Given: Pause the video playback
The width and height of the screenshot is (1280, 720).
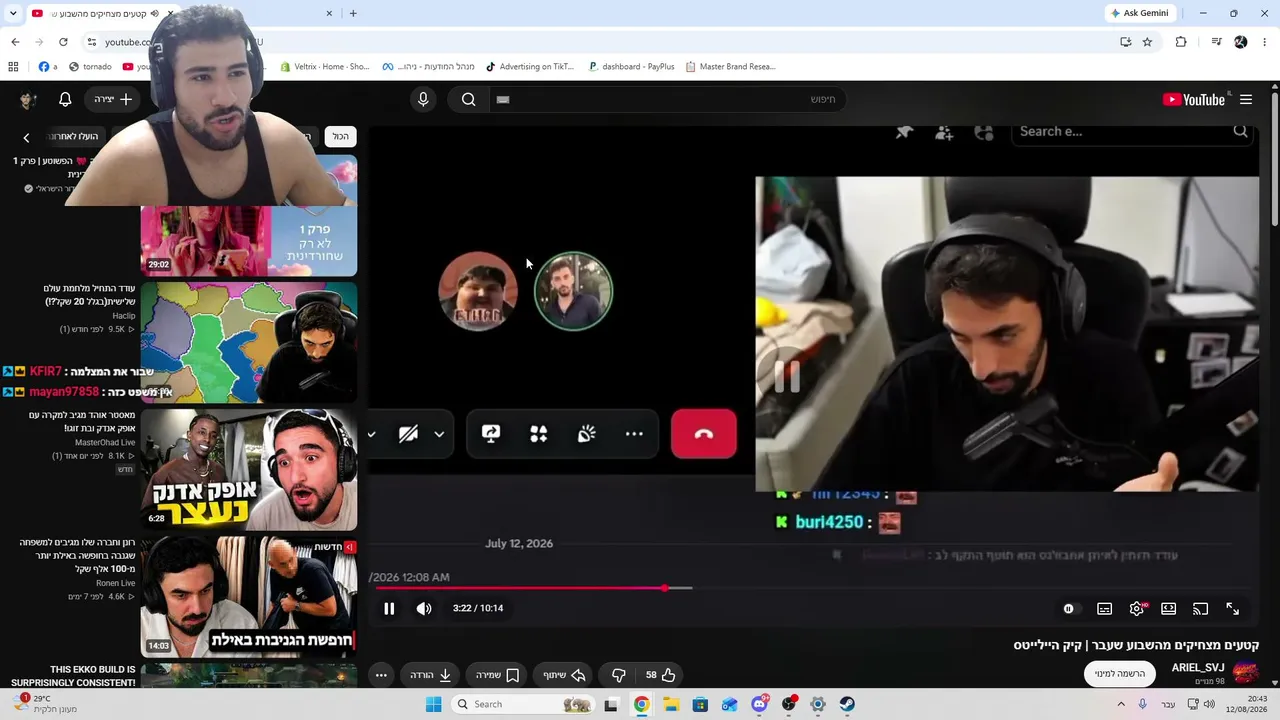Looking at the screenshot, I should [x=389, y=608].
